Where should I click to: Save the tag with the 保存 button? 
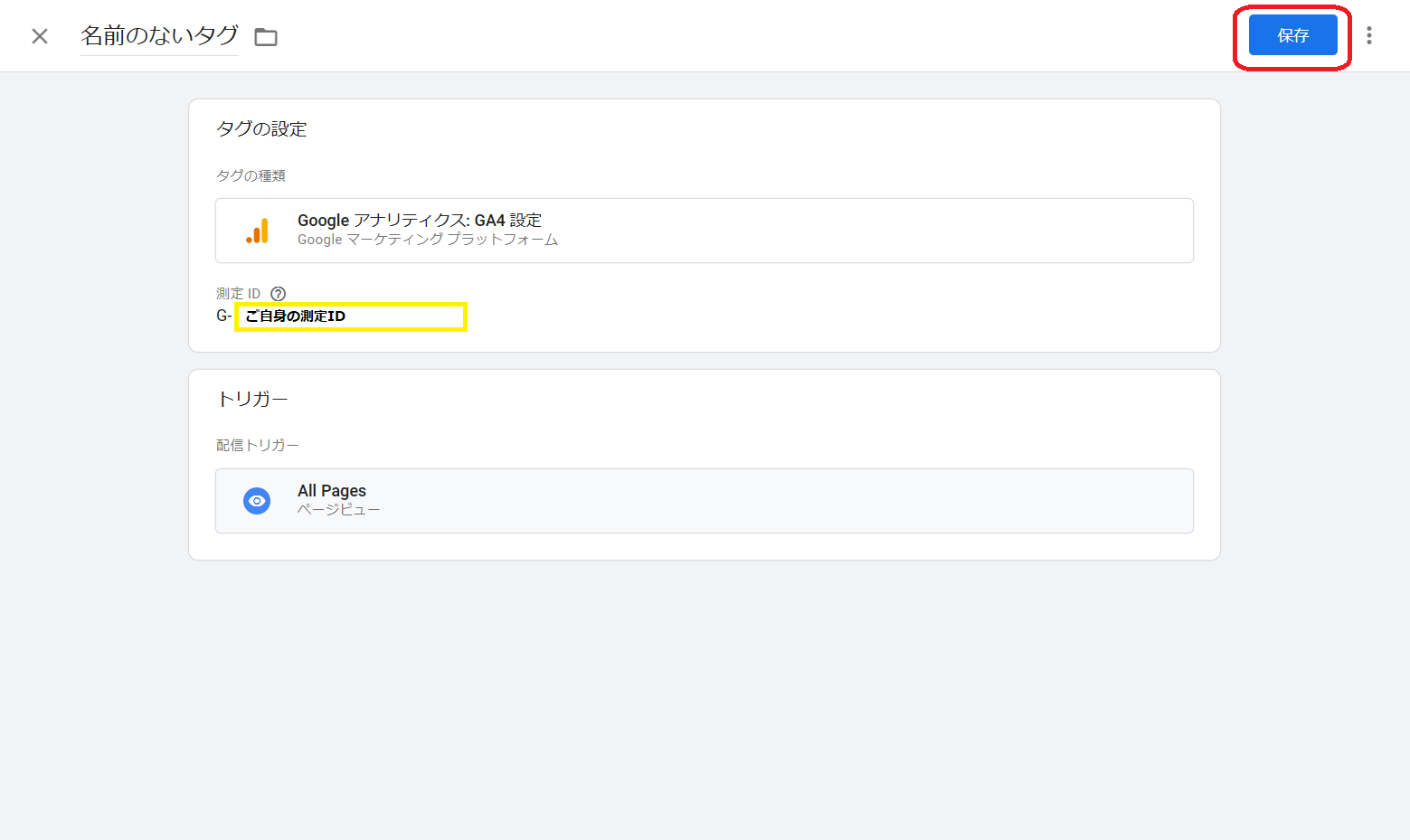pos(1293,35)
